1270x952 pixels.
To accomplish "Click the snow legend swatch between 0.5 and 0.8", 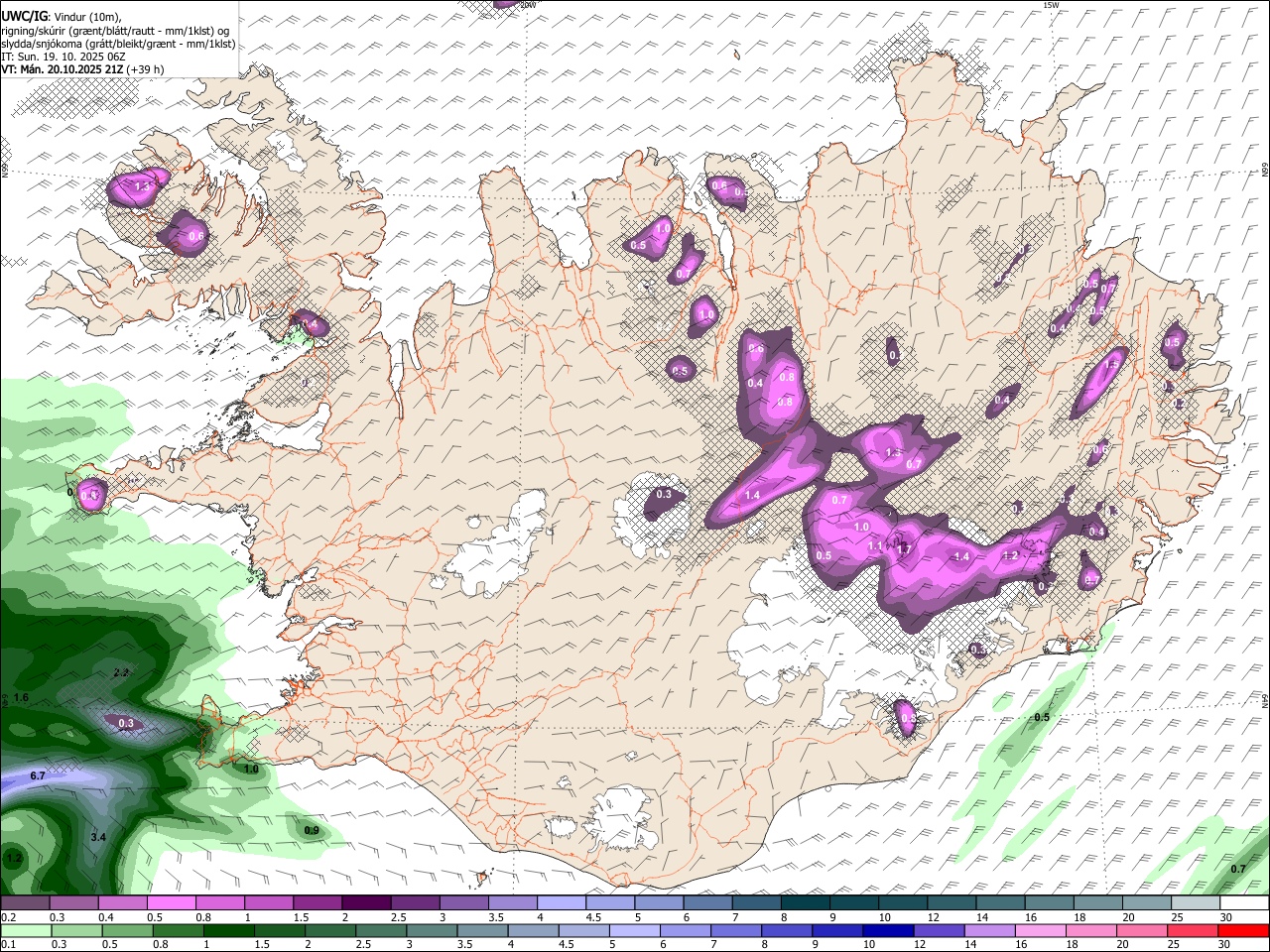I will tap(171, 903).
